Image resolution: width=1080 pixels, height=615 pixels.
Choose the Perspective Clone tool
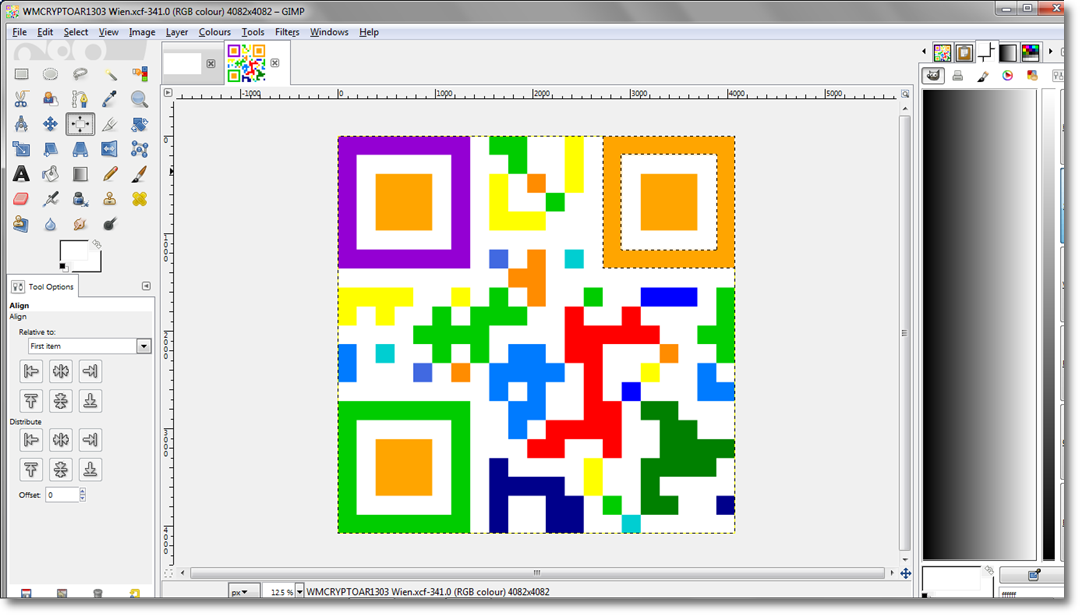[21, 224]
